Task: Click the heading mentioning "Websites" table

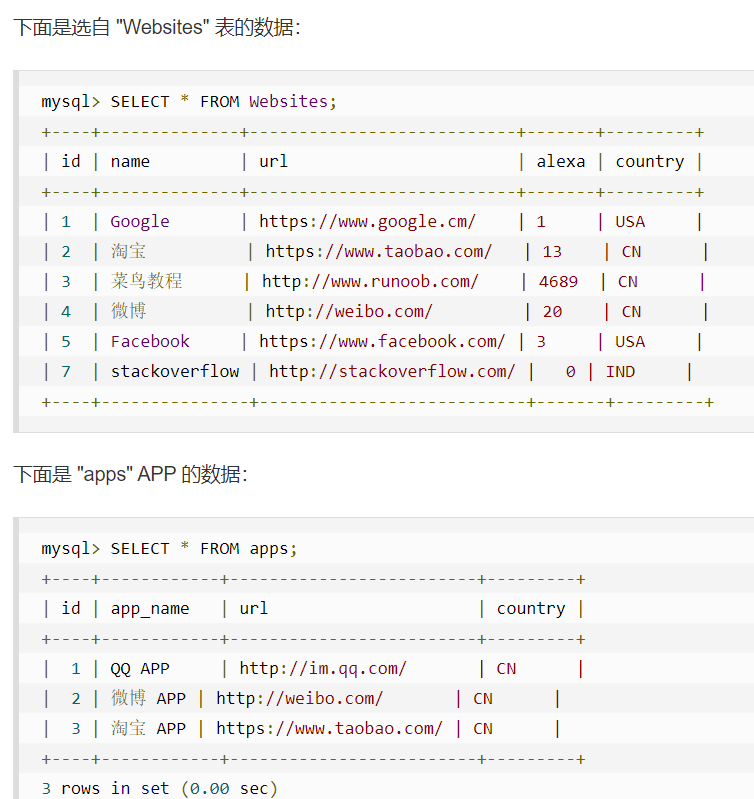Action: point(157,28)
